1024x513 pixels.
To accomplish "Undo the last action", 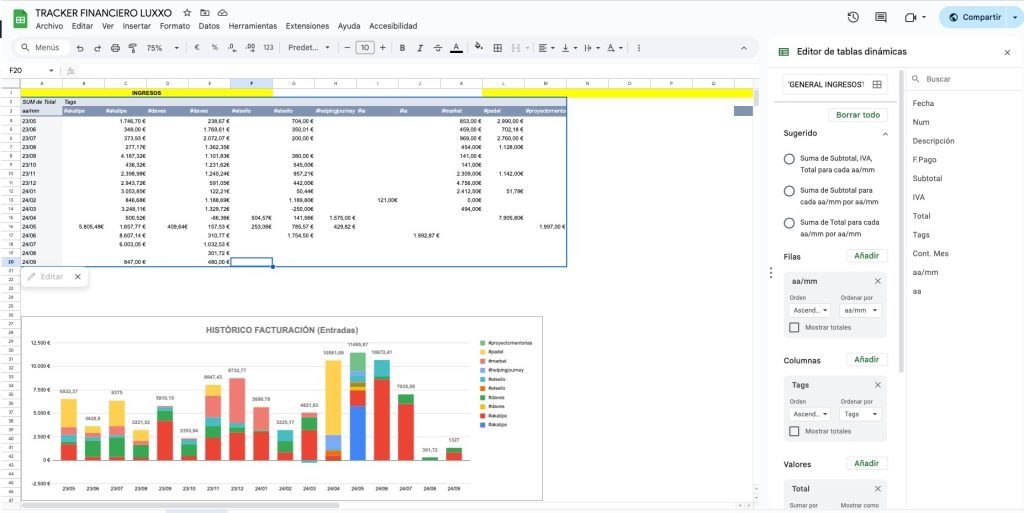I will (80, 48).
